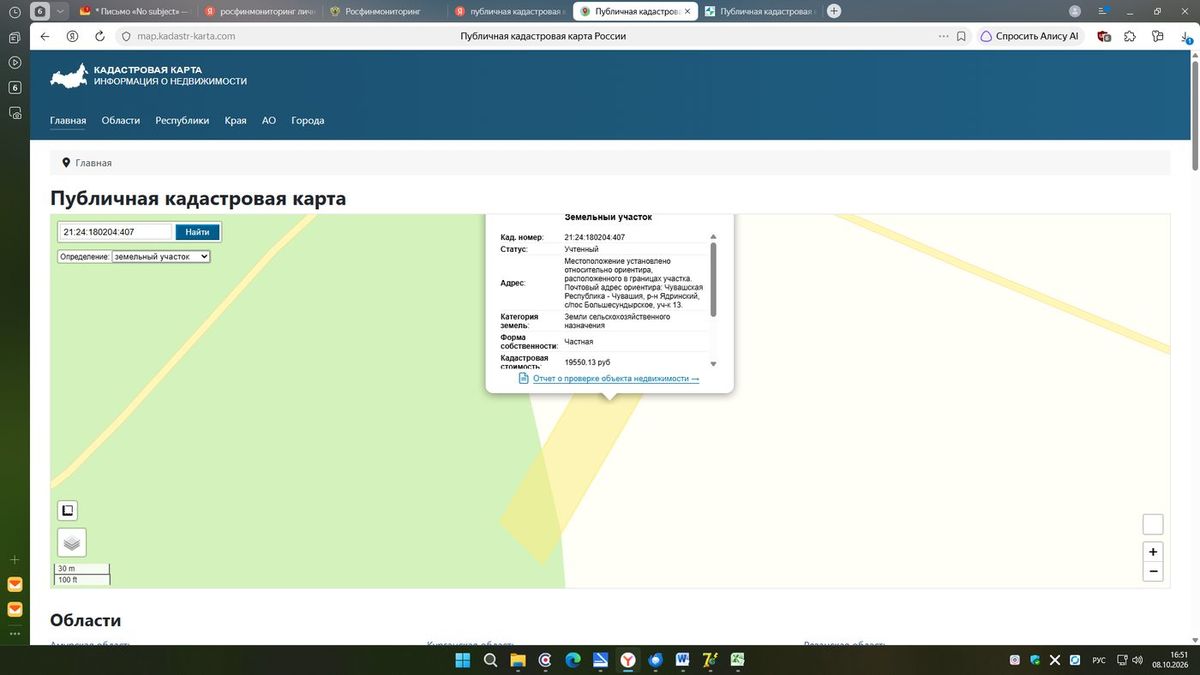The height and width of the screenshot is (675, 1200).
Task: Open the 'Главная' navigation menu item
Action: pos(68,120)
